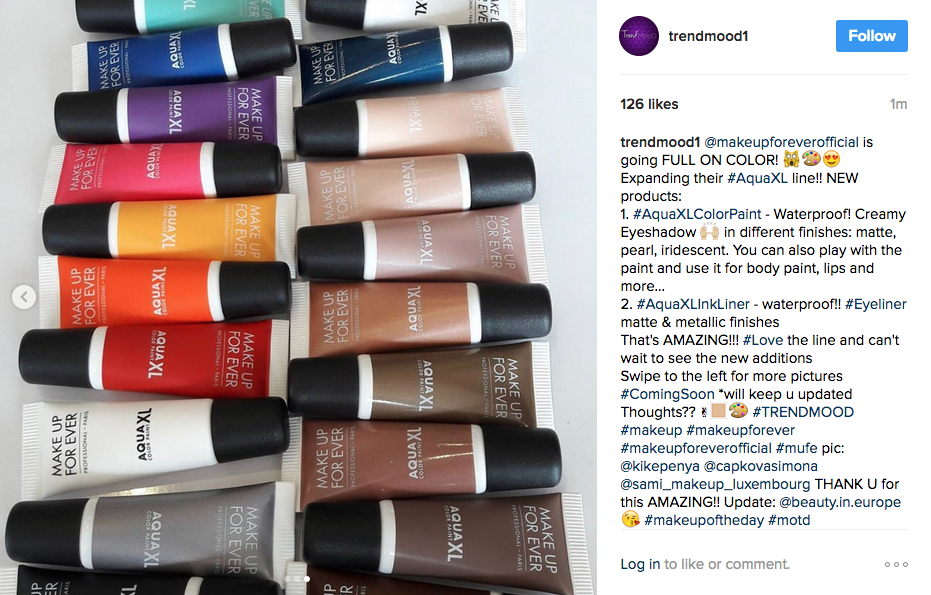This screenshot has width=931, height=595.
Task: Visit @sami_makeup_luxembourg profile mention
Action: tap(715, 484)
